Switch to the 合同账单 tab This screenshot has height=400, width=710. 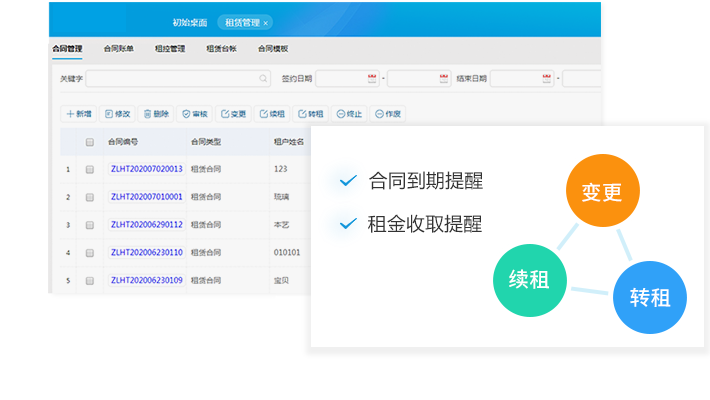120,48
